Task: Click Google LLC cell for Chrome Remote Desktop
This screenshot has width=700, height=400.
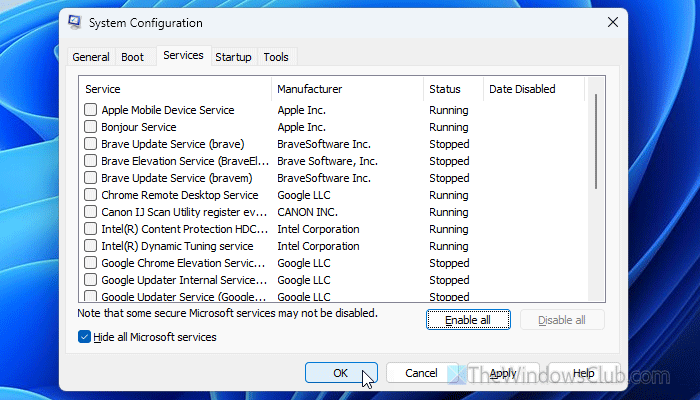Action: [x=304, y=195]
